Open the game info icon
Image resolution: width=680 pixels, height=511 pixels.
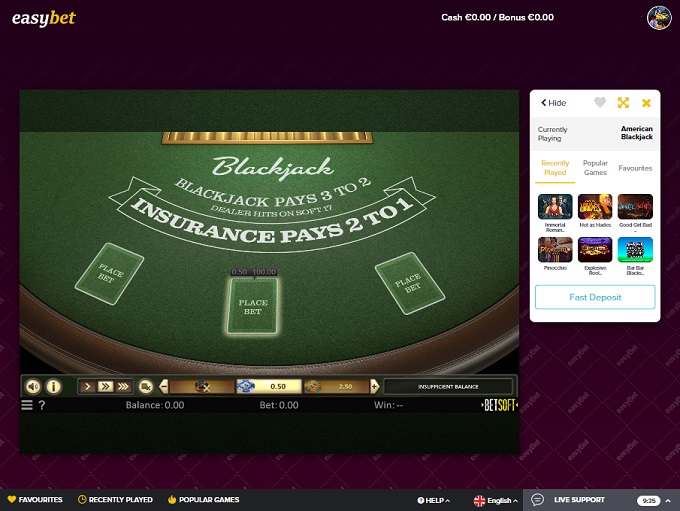[54, 386]
